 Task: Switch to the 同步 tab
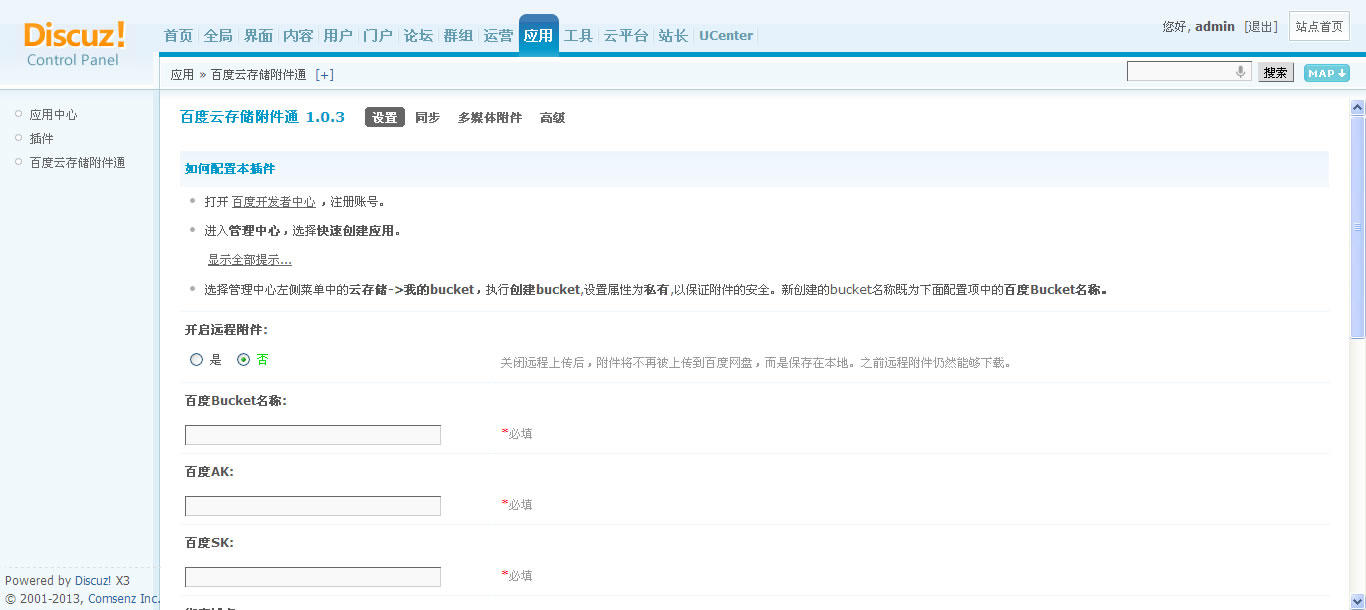pyautogui.click(x=428, y=118)
